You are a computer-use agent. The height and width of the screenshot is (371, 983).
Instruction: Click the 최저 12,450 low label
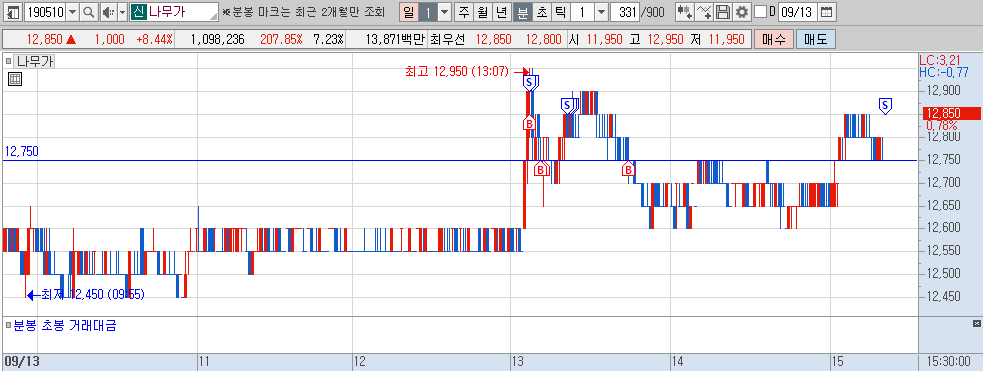[x=93, y=294]
